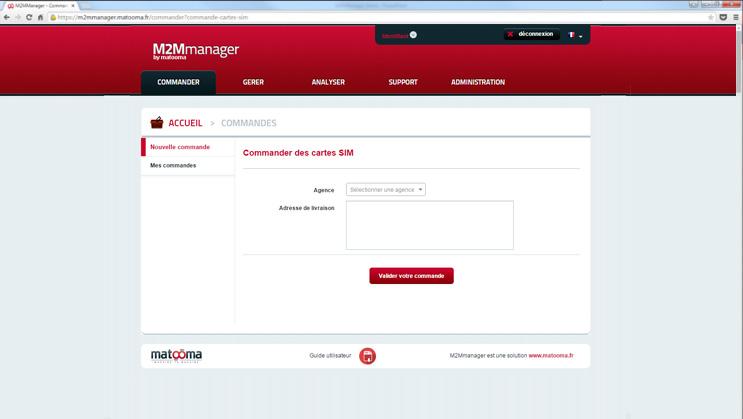Image resolution: width=743 pixels, height=419 pixels.
Task: Open the www.matooma.fr link
Action: [551, 355]
